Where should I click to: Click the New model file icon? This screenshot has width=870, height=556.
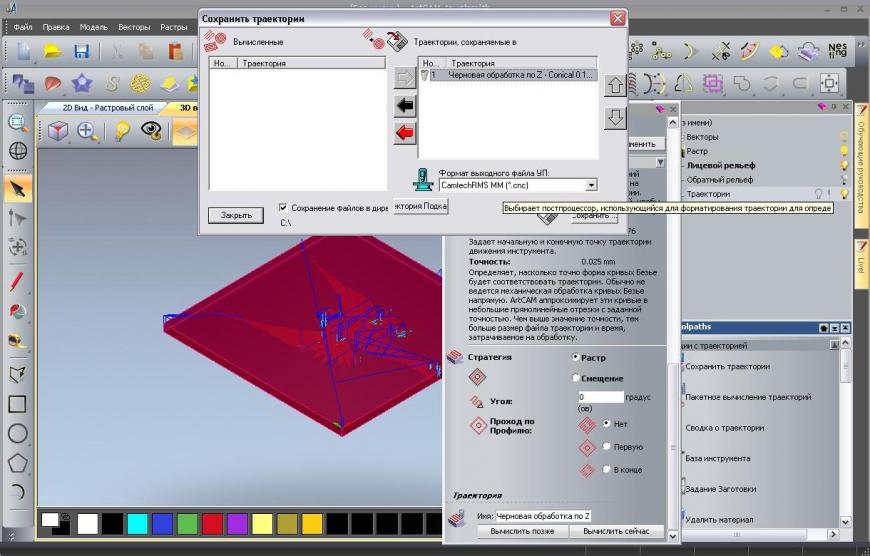pos(24,52)
